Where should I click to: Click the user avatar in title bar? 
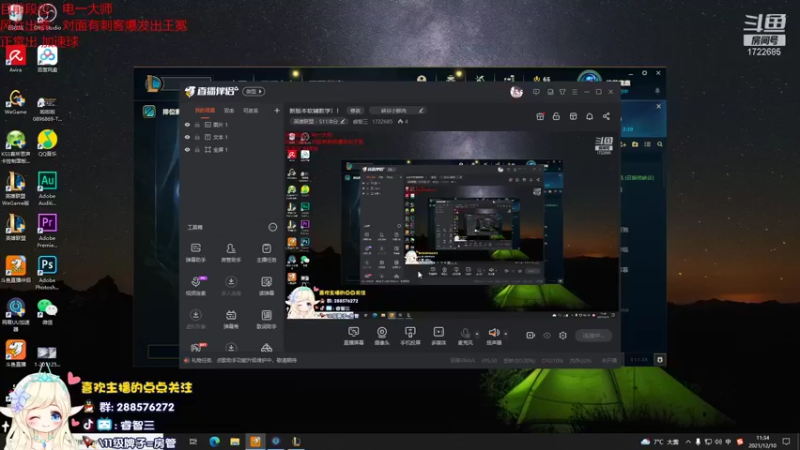click(x=516, y=92)
